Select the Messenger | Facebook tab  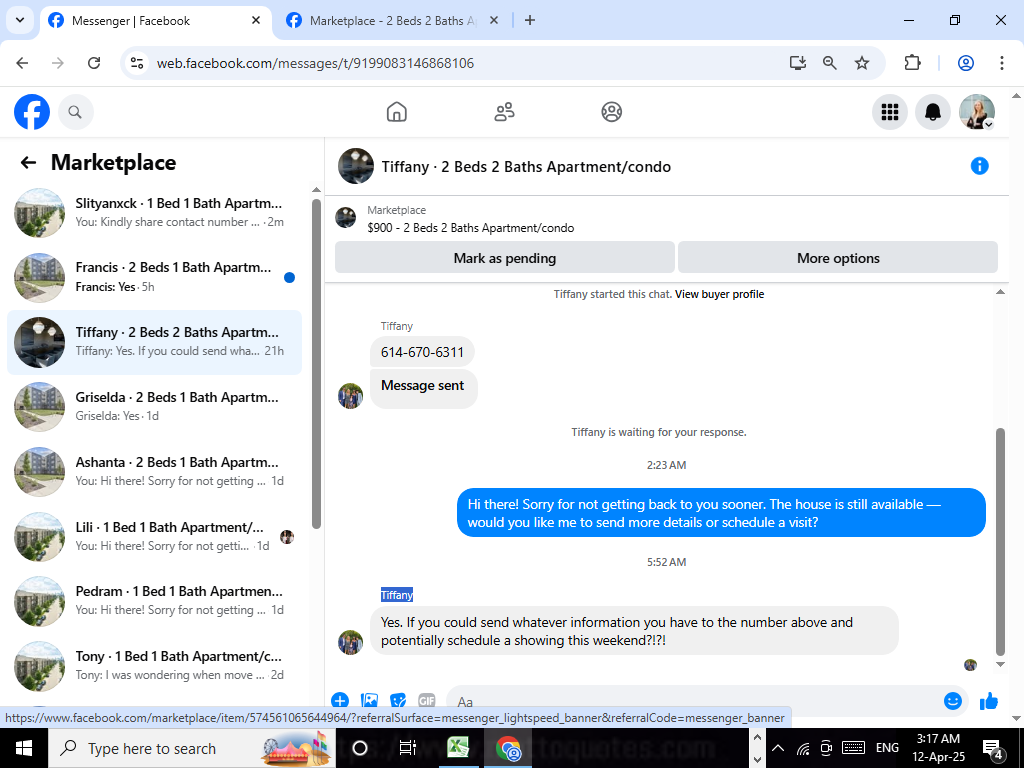[155, 21]
